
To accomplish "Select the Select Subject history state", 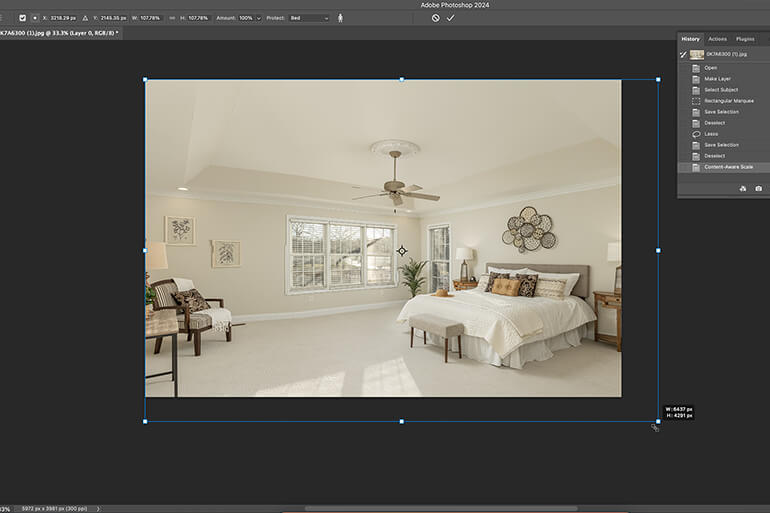I will coord(723,90).
